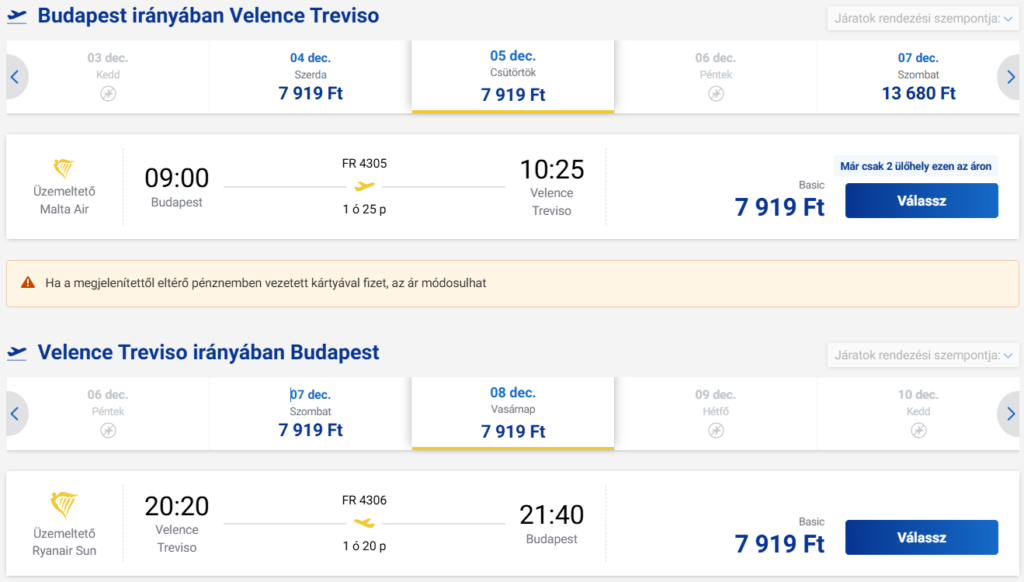This screenshot has height=582, width=1024.
Task: Click previous dates arrow for Budapest outbound
Action: (16, 77)
